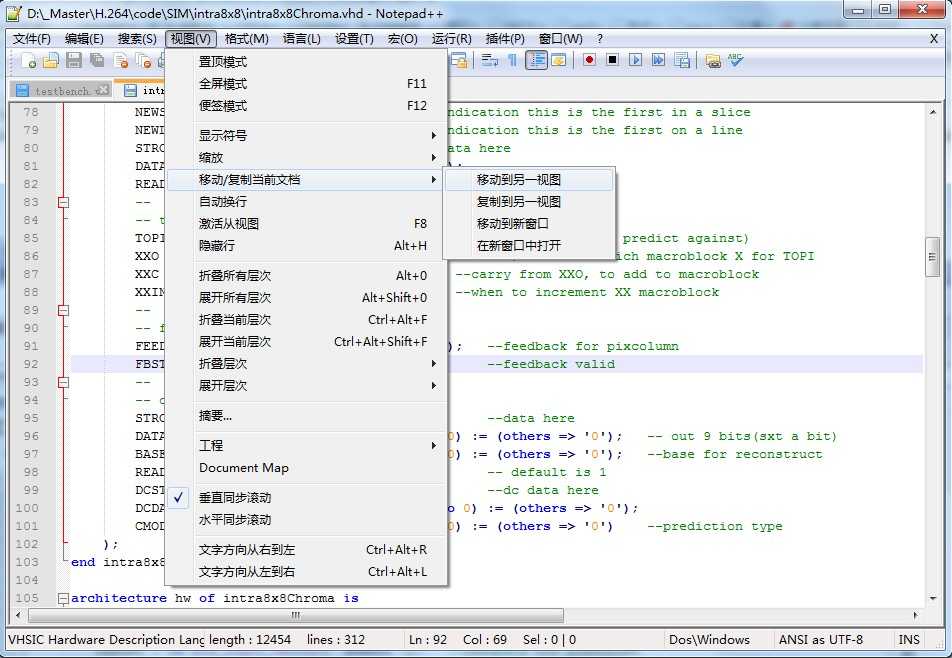
Task: Click 摘要... menu entry
Action: click(307, 416)
